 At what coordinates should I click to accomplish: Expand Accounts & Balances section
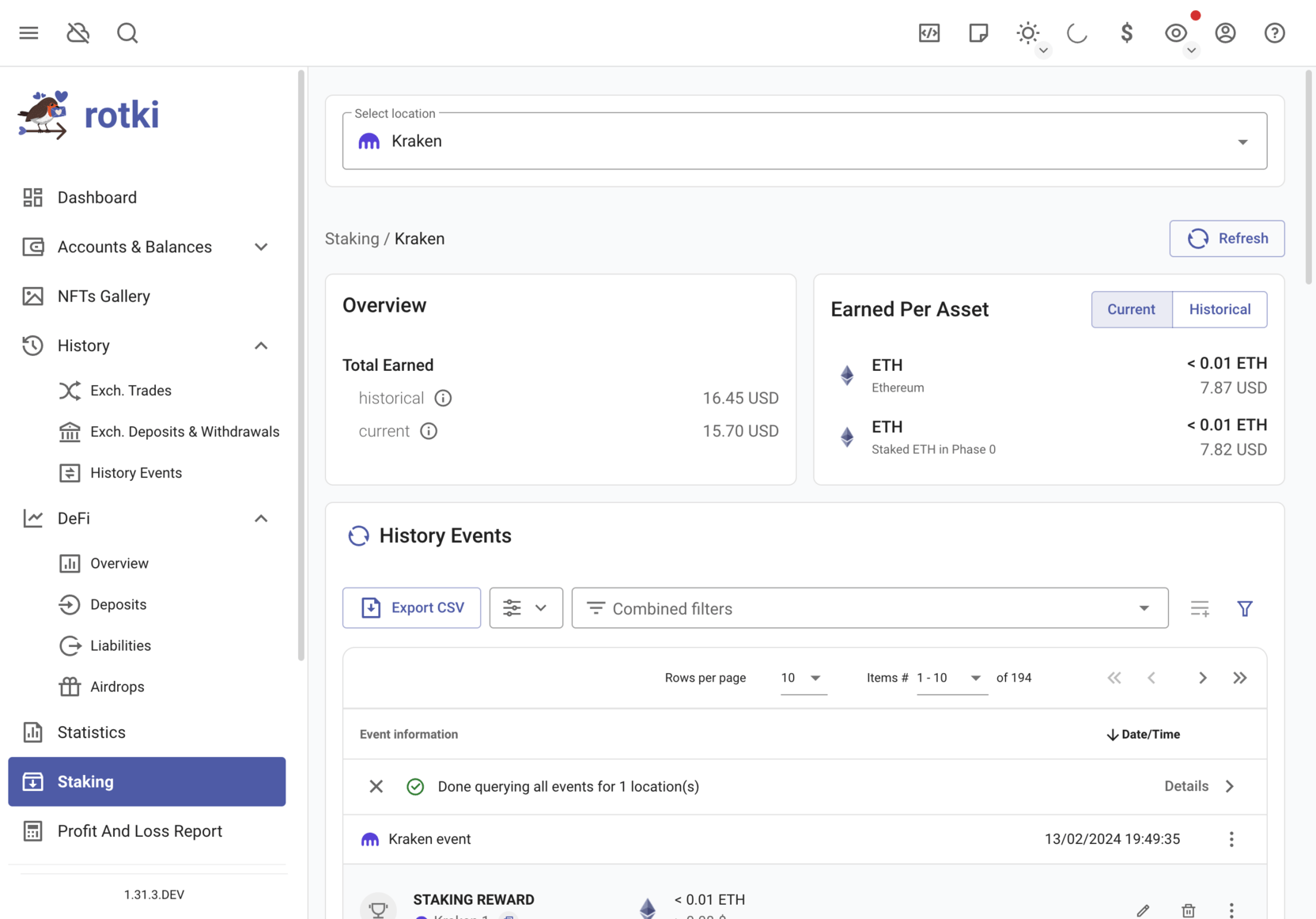point(147,247)
